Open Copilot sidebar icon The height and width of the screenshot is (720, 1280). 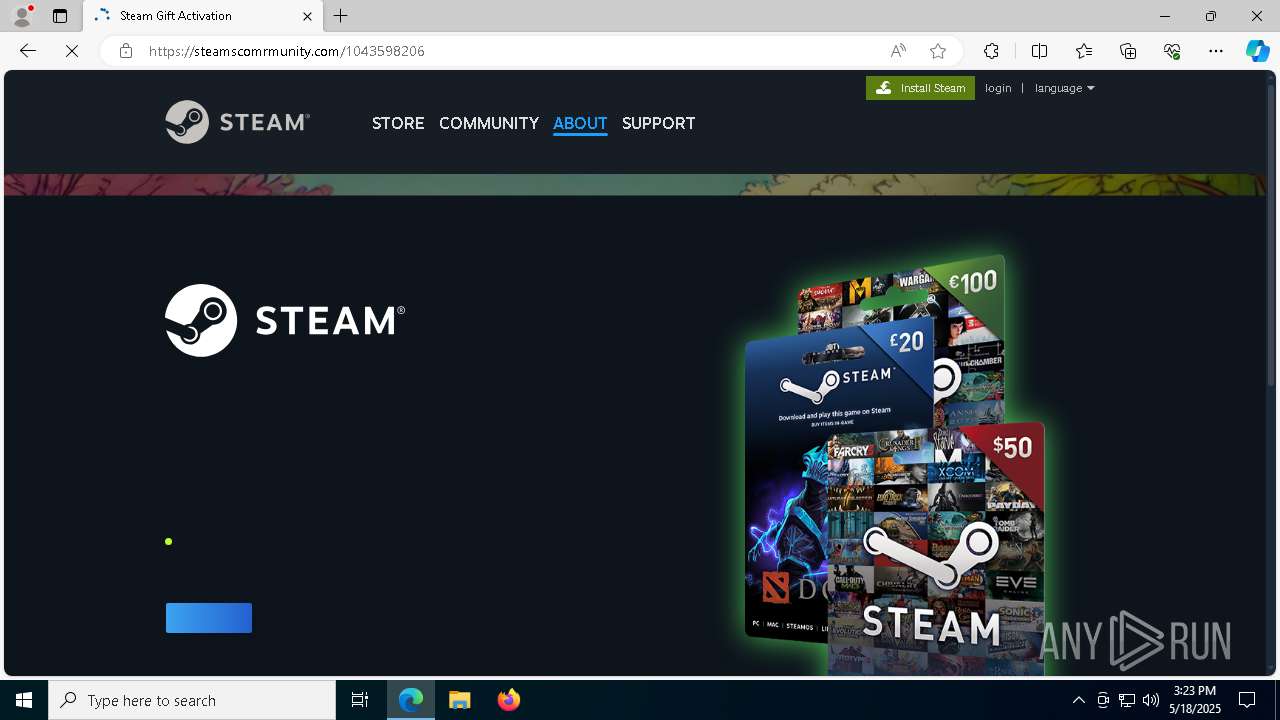coord(1257,51)
